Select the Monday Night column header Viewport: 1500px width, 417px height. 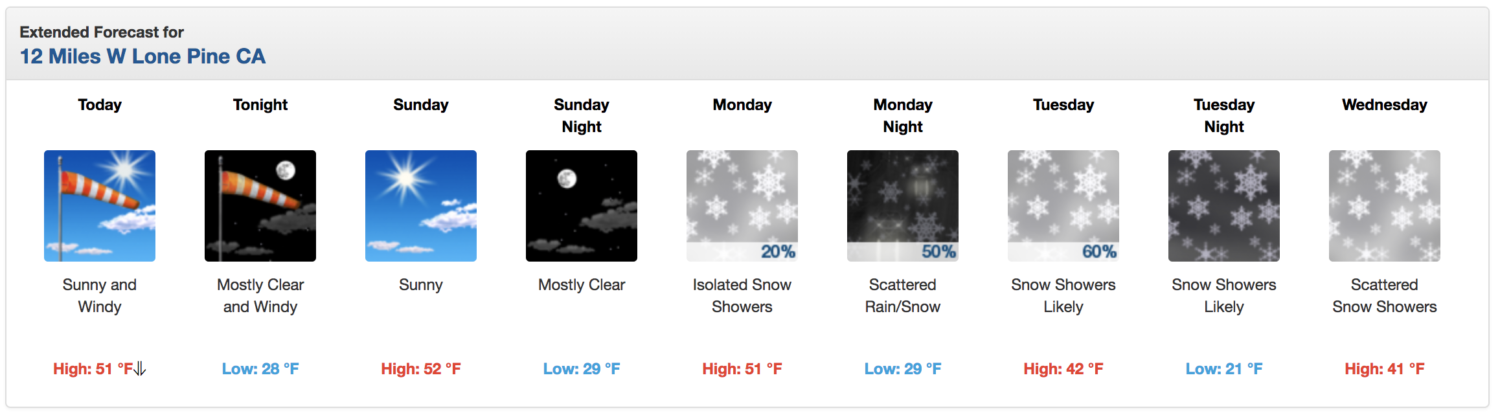click(903, 116)
